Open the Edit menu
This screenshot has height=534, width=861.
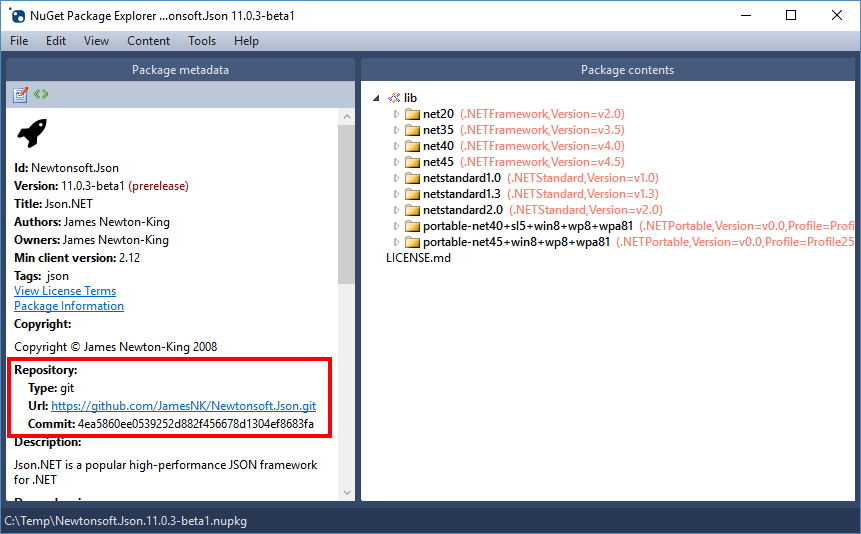[55, 41]
